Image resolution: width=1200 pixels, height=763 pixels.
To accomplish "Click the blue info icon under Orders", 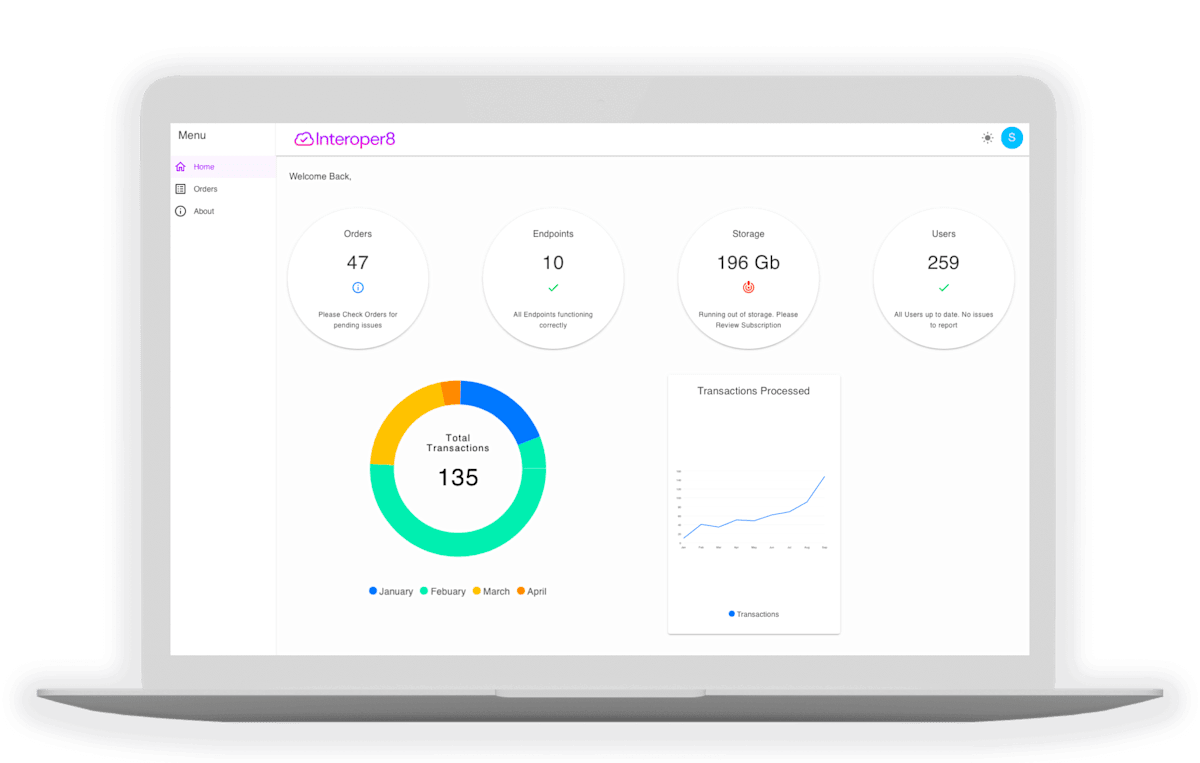I will click(358, 288).
